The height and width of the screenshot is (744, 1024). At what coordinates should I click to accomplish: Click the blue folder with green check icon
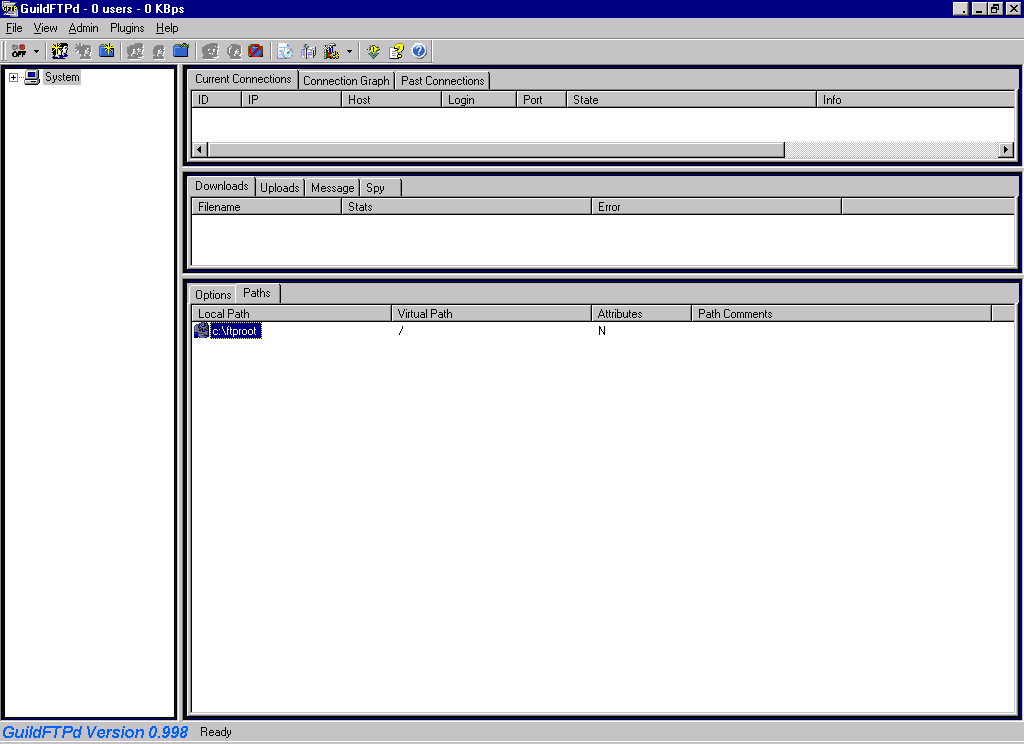click(181, 51)
